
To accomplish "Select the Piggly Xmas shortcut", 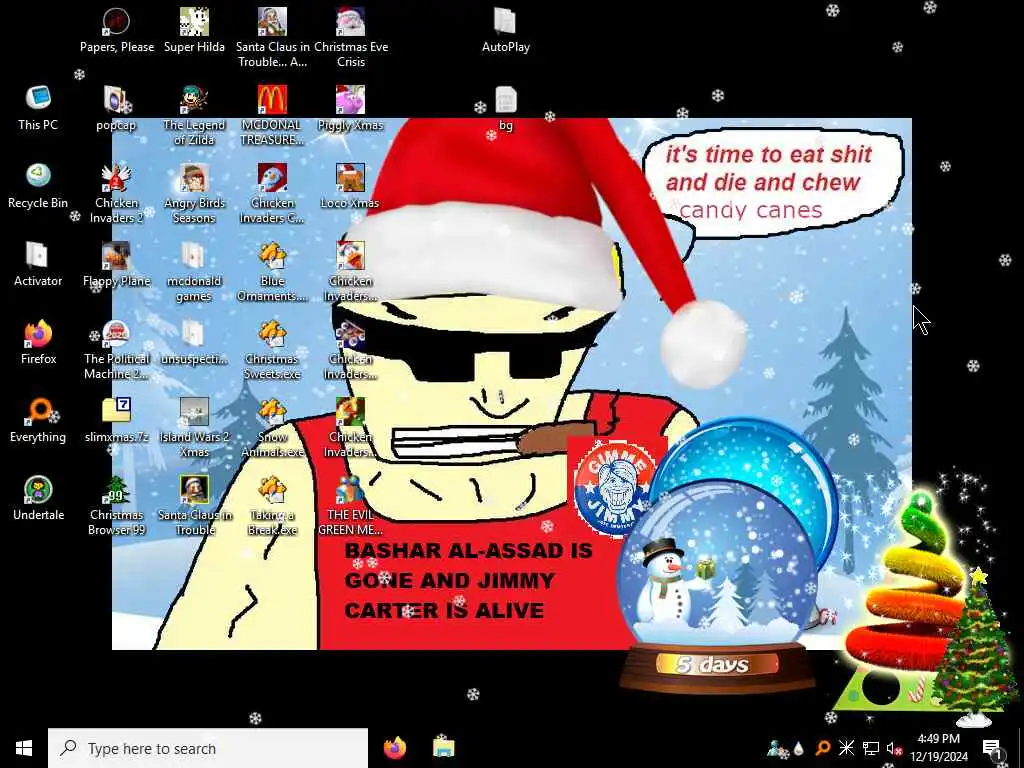I will coord(351,108).
